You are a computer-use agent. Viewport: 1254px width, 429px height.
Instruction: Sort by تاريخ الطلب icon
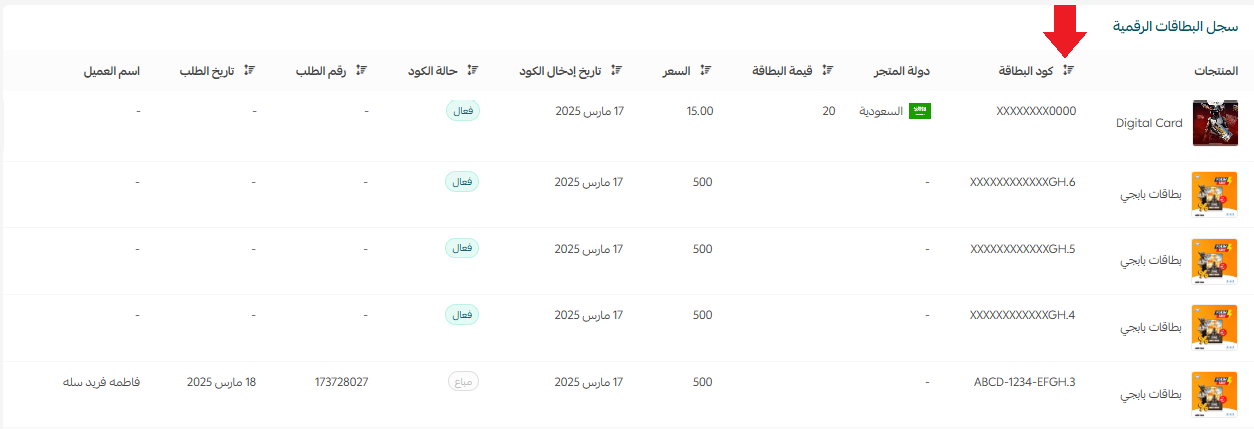pyautogui.click(x=250, y=70)
